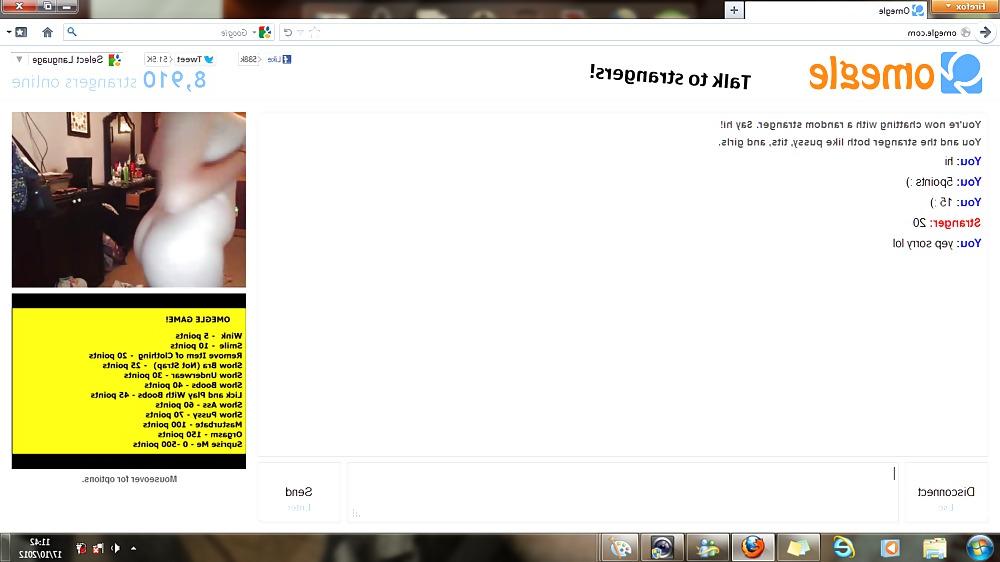Open Windows Explorer from taskbar
This screenshot has height=562, width=1000.
[934, 548]
